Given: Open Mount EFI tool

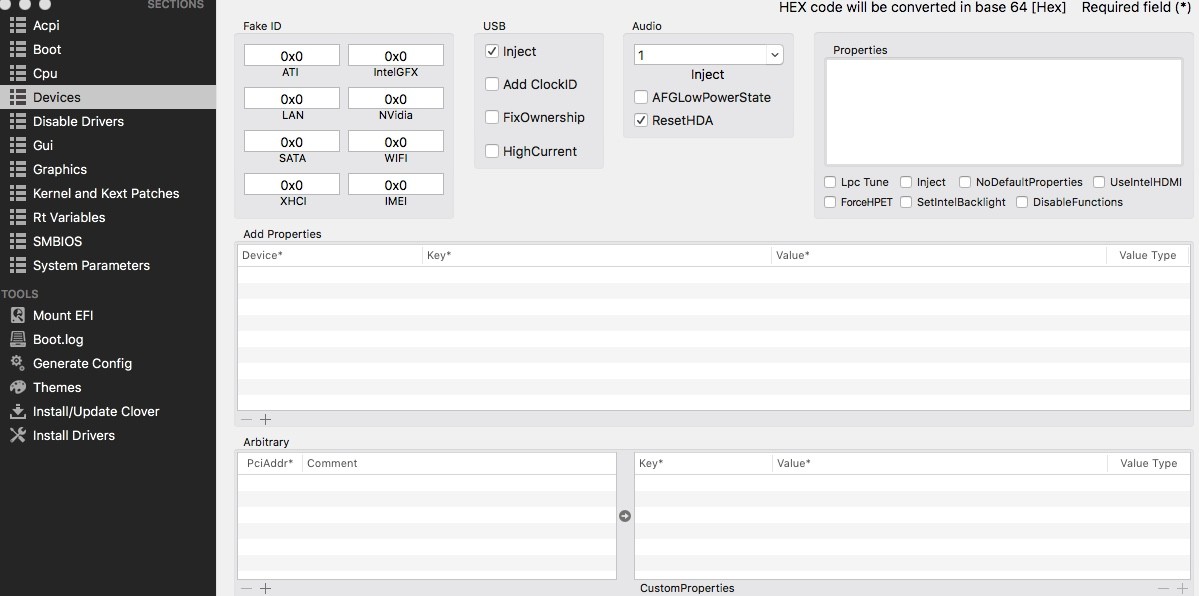Looking at the screenshot, I should click(x=63, y=315).
